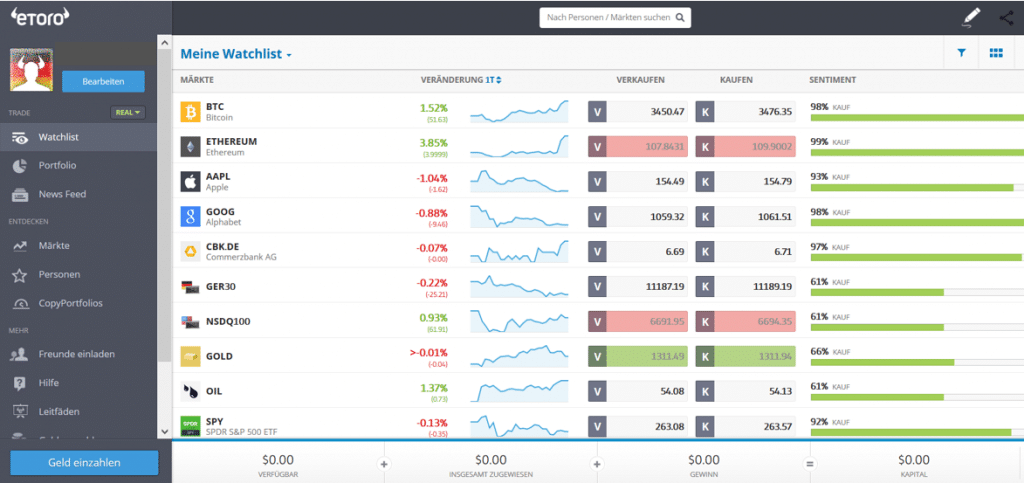The width and height of the screenshot is (1024, 483).
Task: Switch to grid view icon
Action: click(995, 54)
